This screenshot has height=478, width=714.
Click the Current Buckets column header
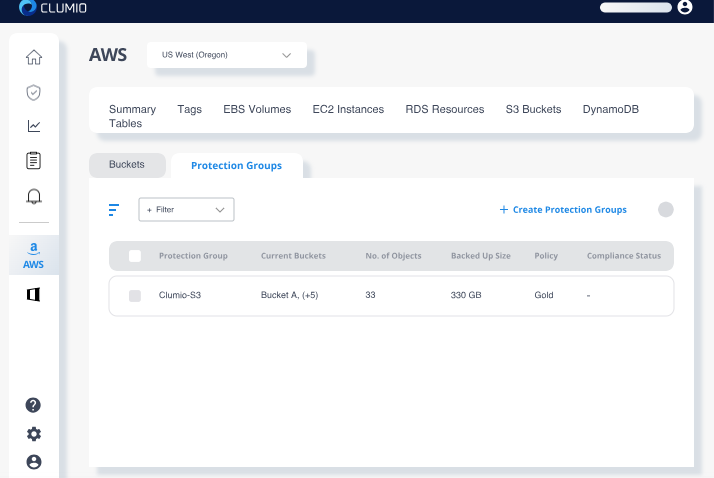click(293, 256)
